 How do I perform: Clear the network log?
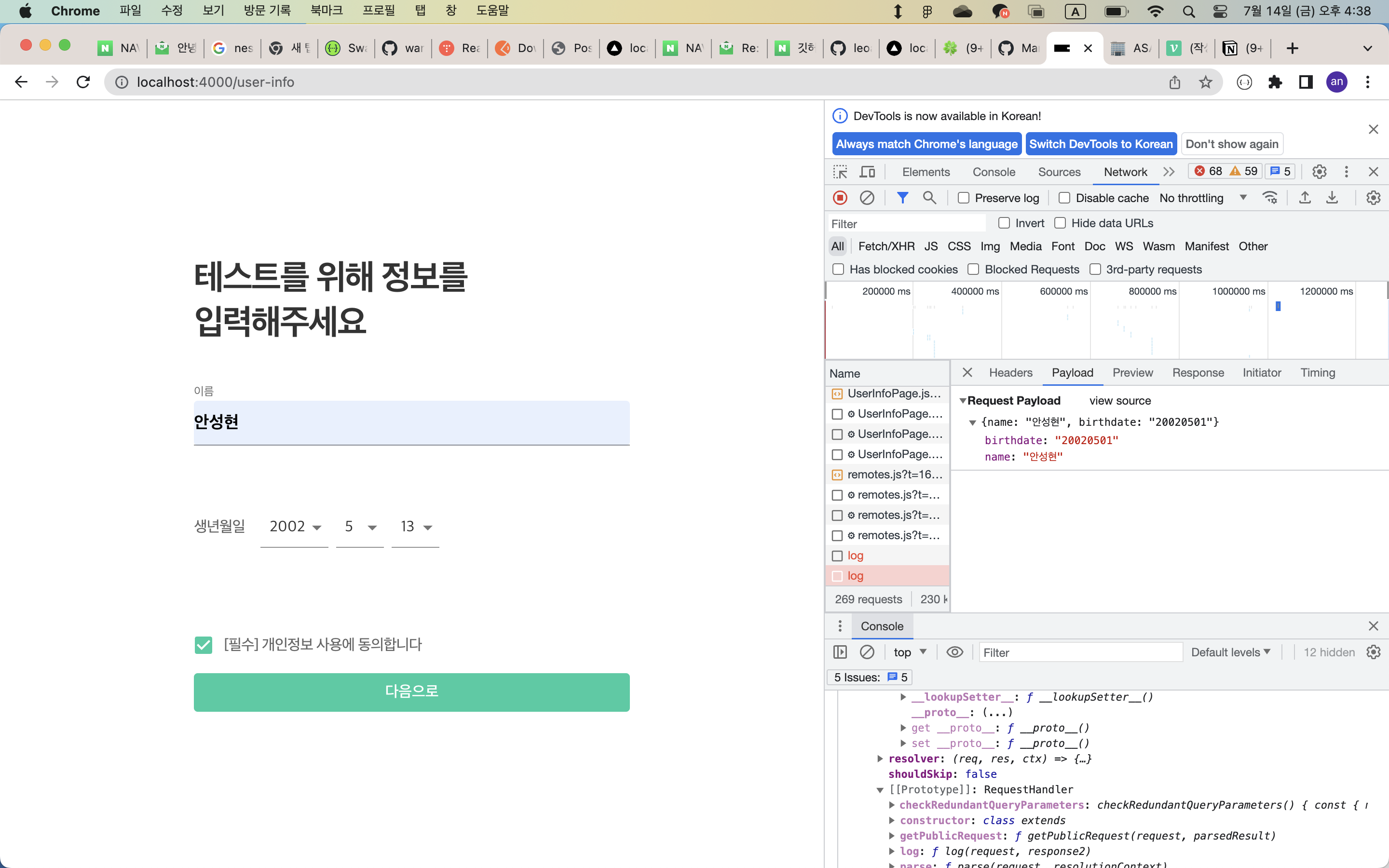[x=867, y=198]
